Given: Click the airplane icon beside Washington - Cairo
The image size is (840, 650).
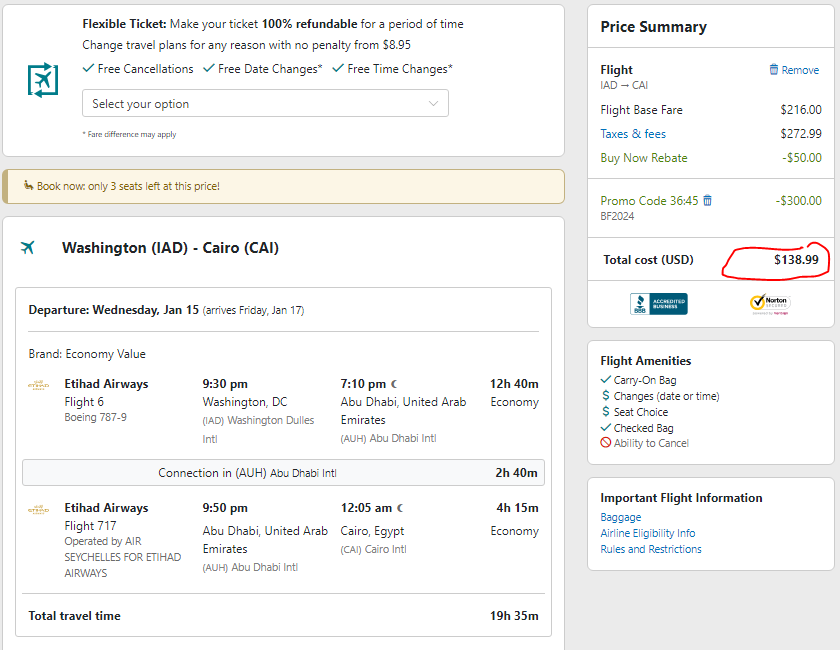Looking at the screenshot, I should (x=27, y=248).
